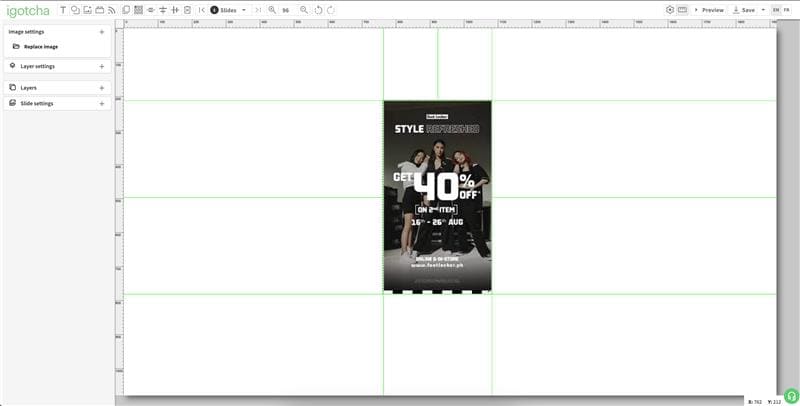
Task: Click the Layers panel stack icon
Action: coord(13,88)
